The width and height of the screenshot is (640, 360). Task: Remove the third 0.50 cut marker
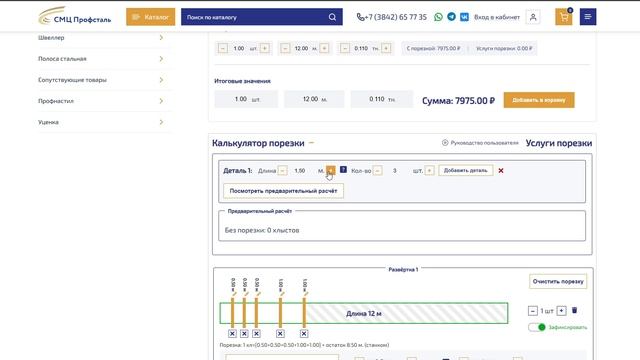coord(256,333)
